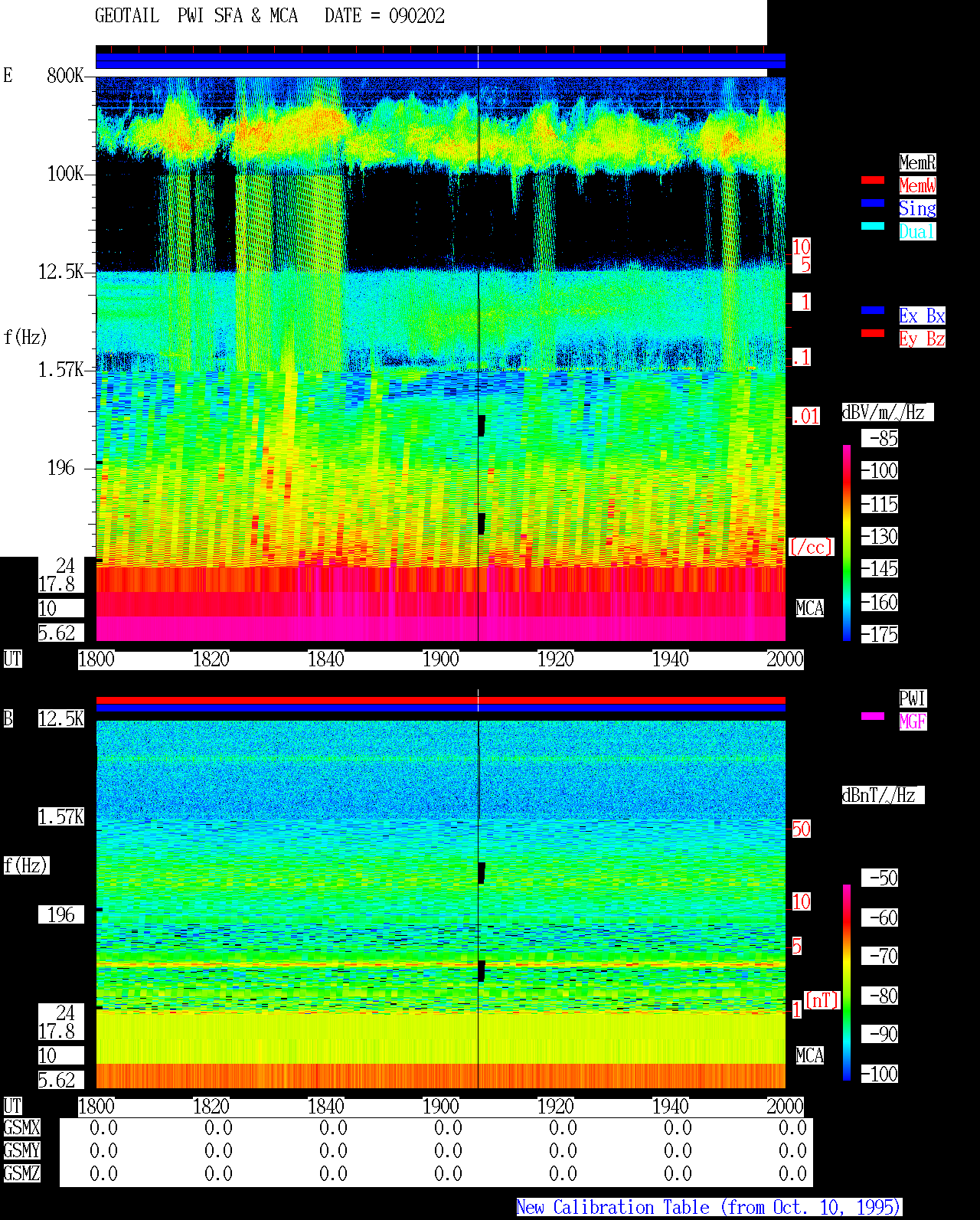The width and height of the screenshot is (980, 1220).
Task: Click the dBnT color scale bar
Action: (847, 983)
